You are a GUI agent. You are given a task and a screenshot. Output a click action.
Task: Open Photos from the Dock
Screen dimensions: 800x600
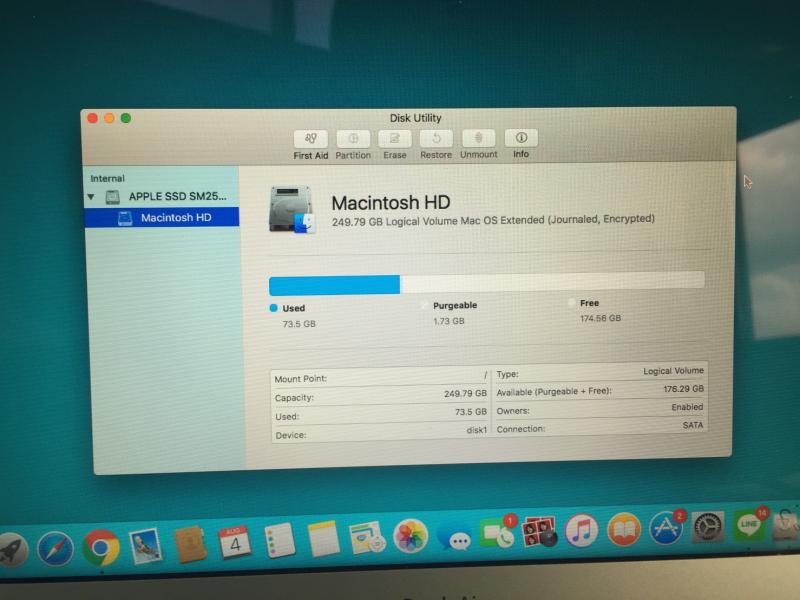coord(410,536)
